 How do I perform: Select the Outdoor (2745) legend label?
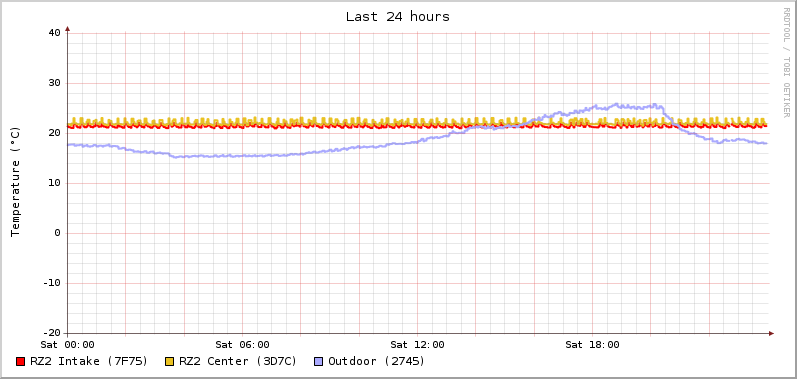click(x=377, y=361)
